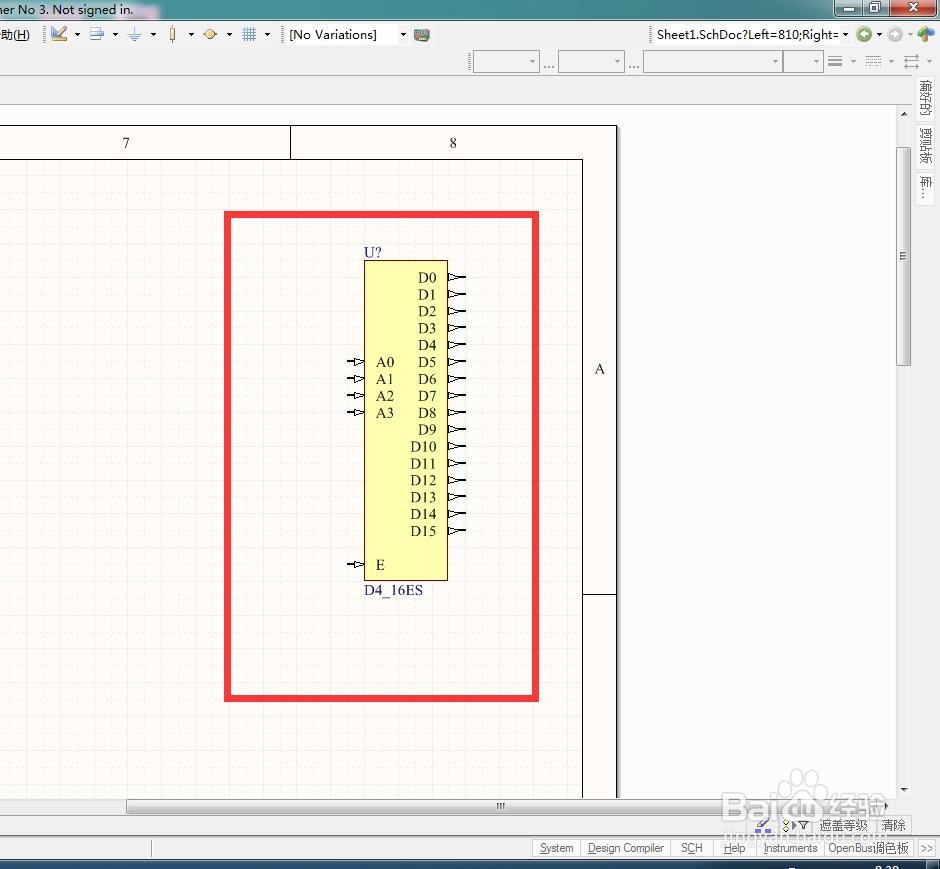Click the D15 output pin
Image resolution: width=940 pixels, height=869 pixels.
click(457, 530)
